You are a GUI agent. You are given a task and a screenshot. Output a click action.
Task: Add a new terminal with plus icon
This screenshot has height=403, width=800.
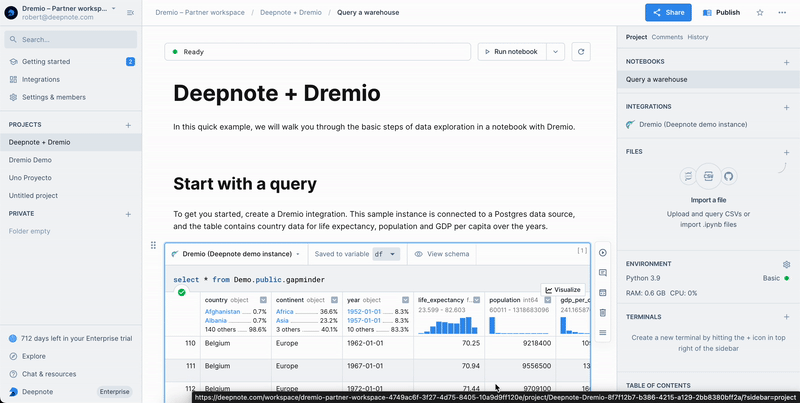[x=787, y=316]
